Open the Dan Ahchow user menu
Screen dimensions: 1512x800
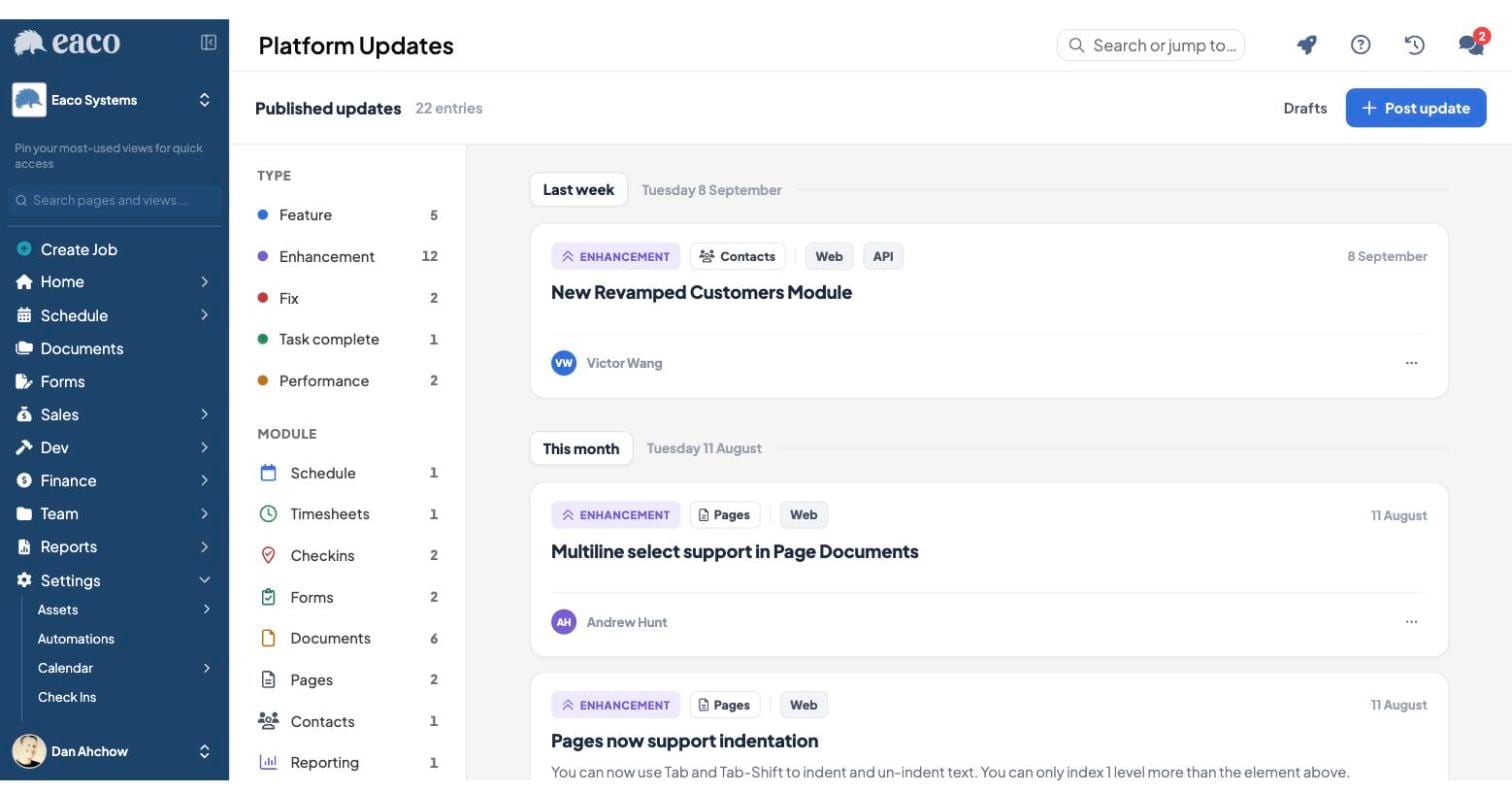click(114, 751)
